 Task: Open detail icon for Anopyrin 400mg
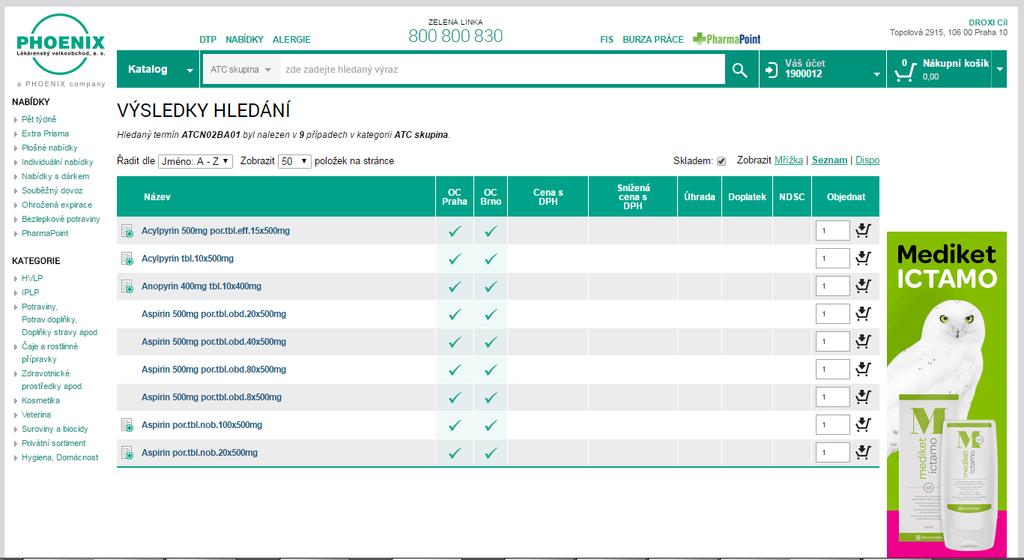tap(127, 287)
